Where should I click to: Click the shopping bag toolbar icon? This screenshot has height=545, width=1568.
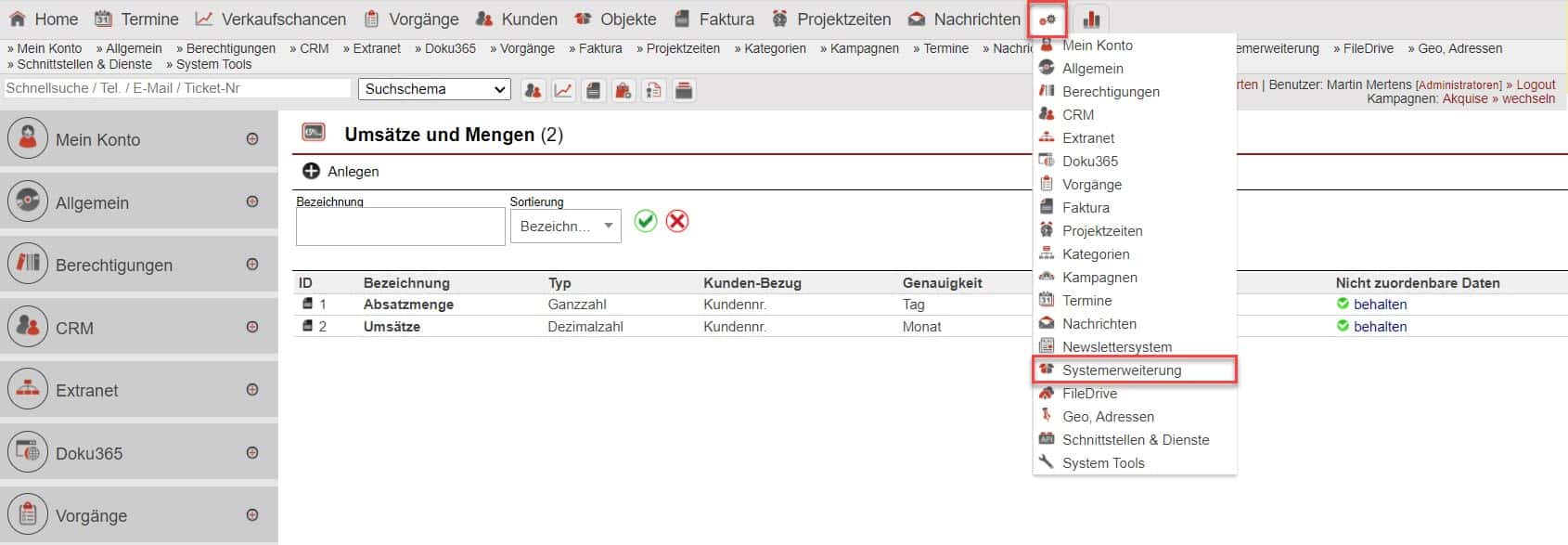coord(623,90)
